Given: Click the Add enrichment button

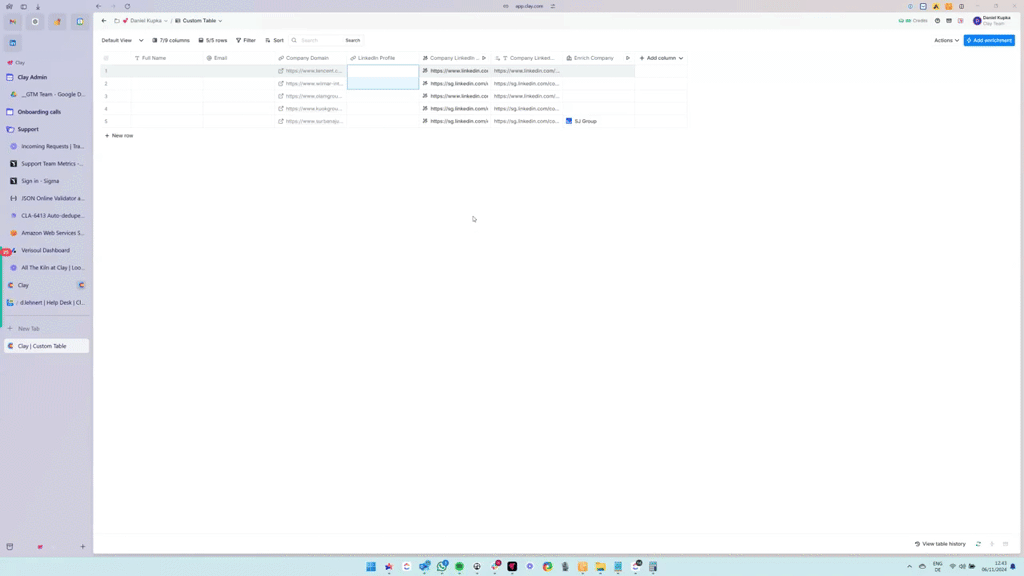Looking at the screenshot, I should (x=989, y=41).
